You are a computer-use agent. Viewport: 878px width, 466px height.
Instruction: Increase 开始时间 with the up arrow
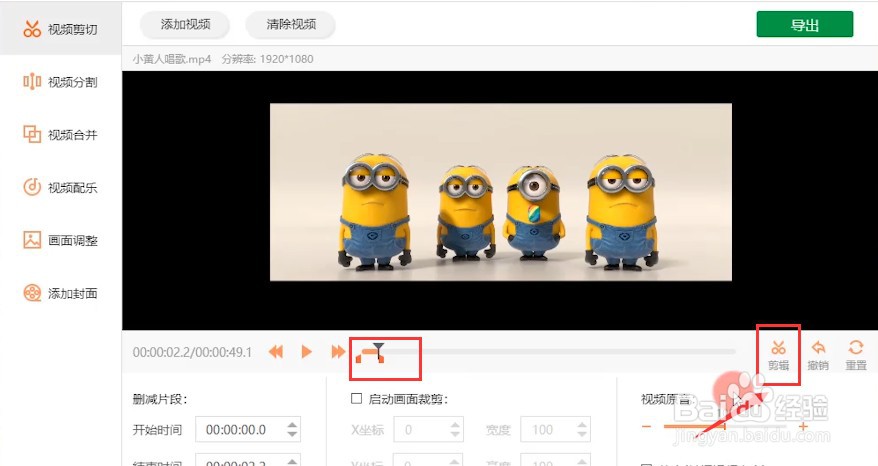(292, 425)
